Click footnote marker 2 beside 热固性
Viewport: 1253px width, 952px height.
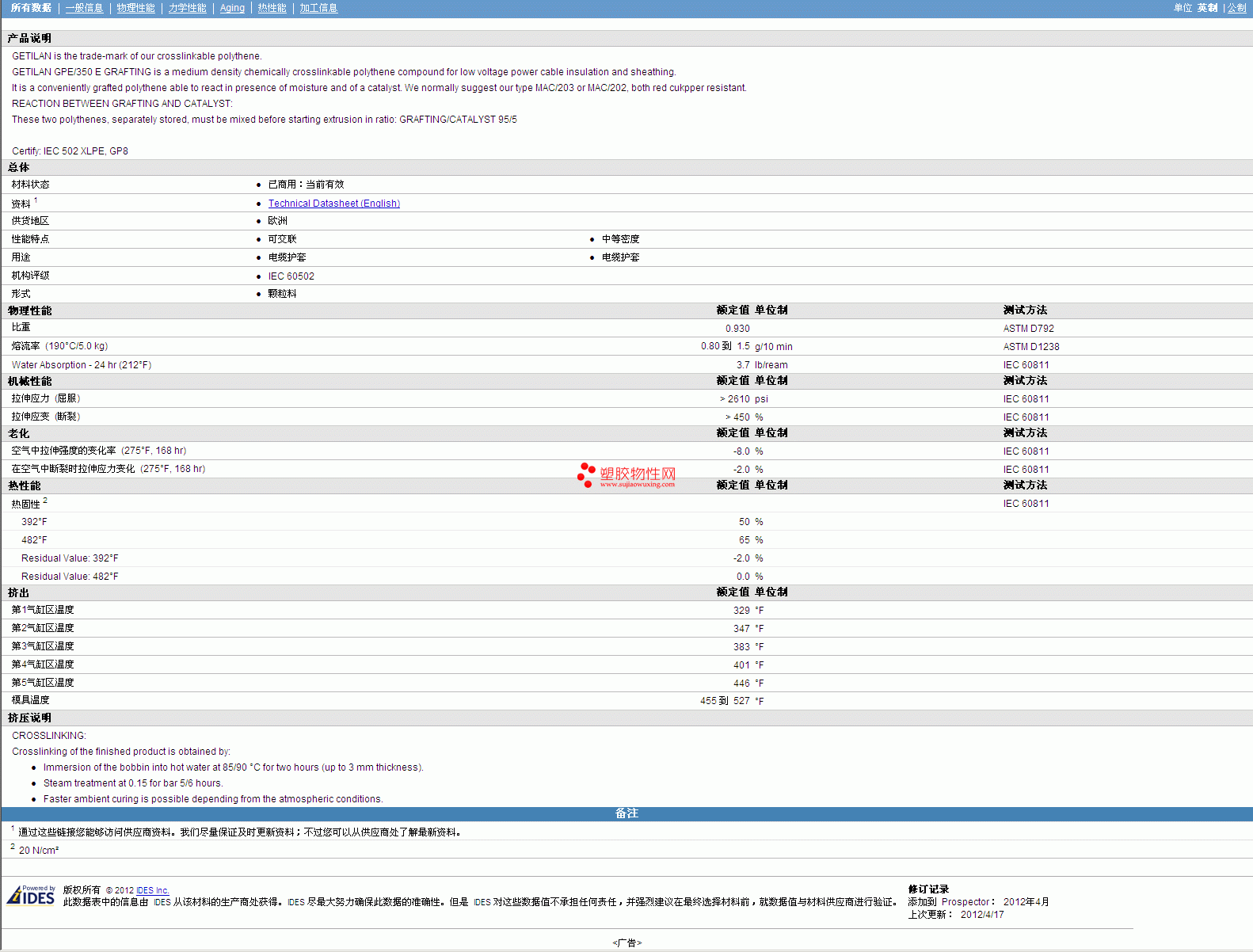[x=45, y=501]
